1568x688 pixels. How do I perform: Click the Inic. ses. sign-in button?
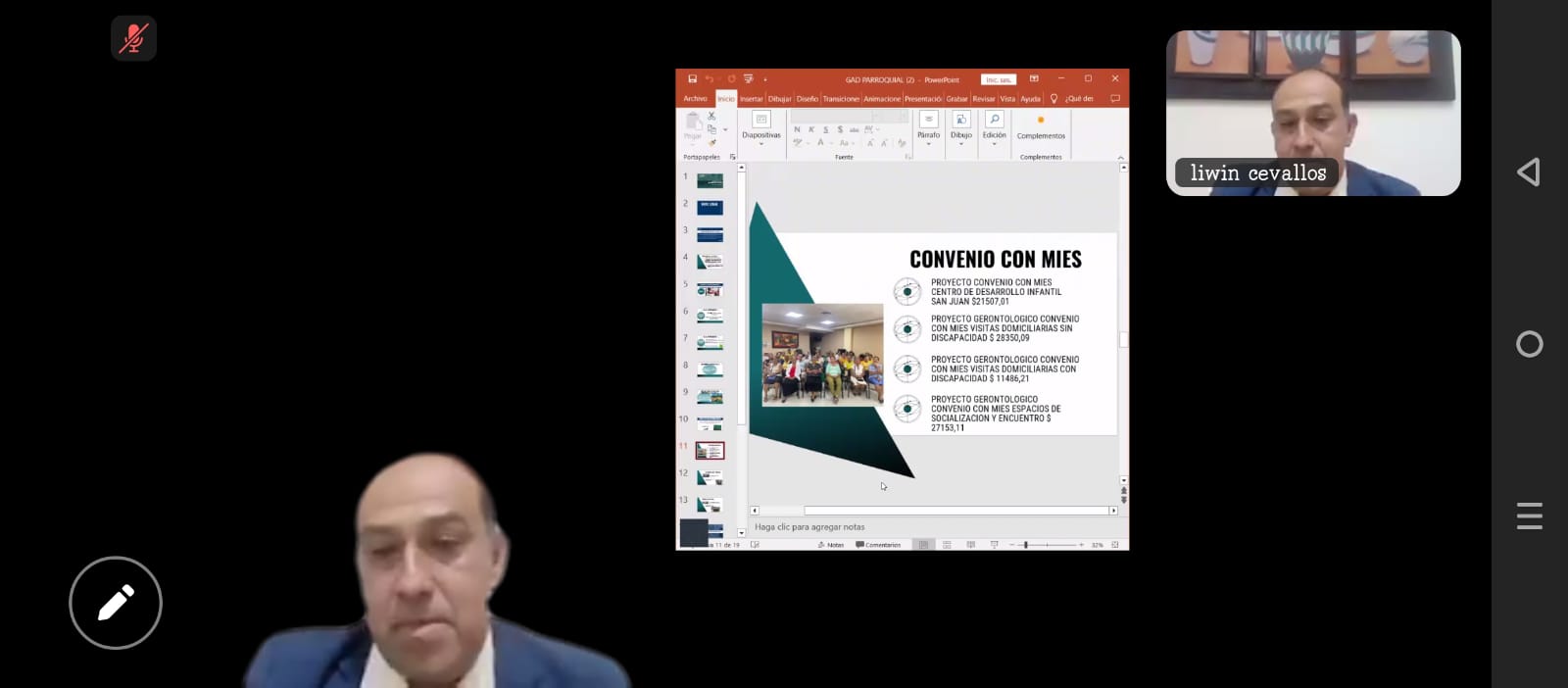pyautogui.click(x=998, y=79)
